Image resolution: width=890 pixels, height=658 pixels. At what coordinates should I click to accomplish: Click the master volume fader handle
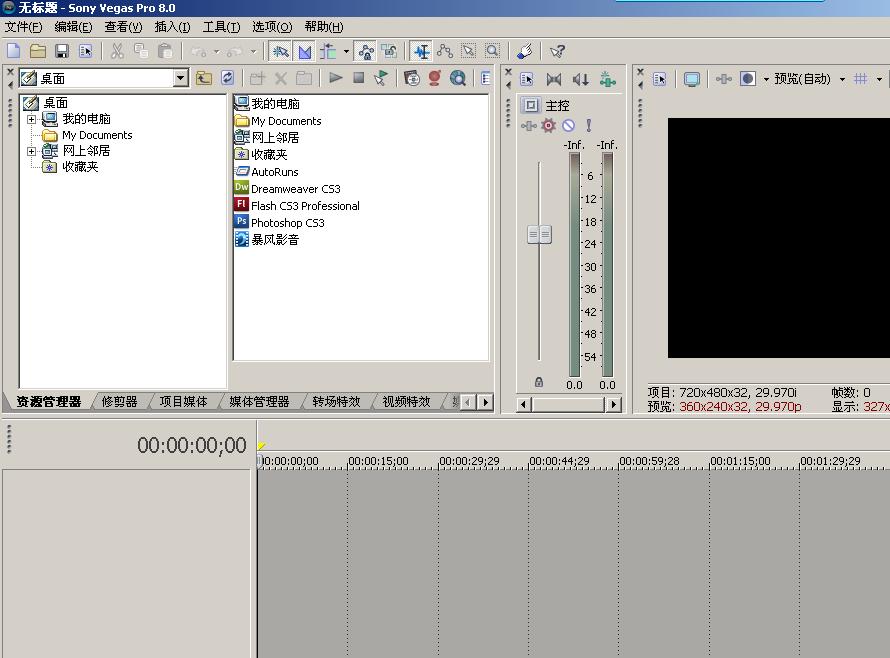coord(539,234)
